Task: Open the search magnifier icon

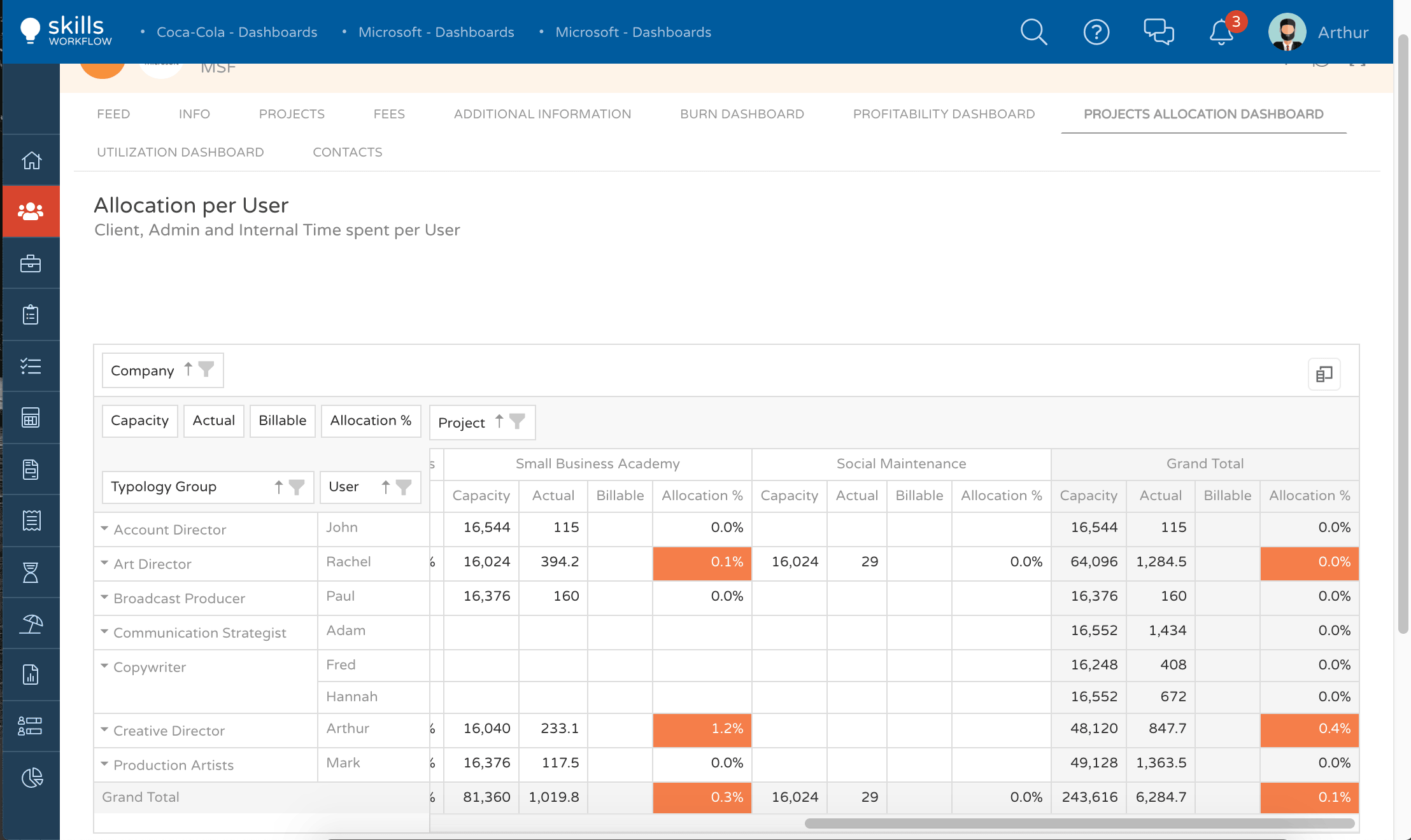Action: tap(1033, 32)
